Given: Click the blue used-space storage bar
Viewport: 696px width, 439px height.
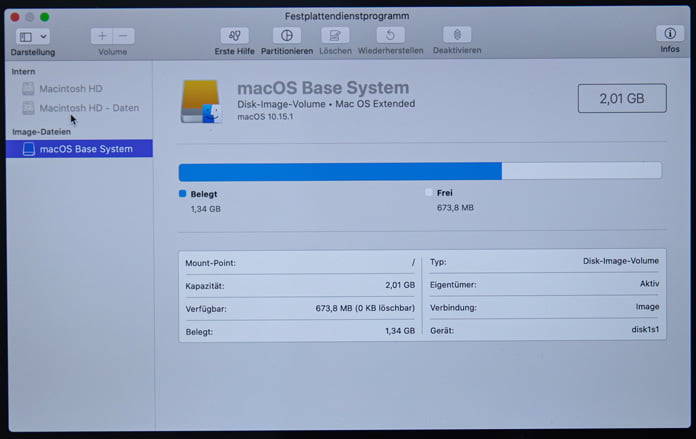Looking at the screenshot, I should (339, 171).
